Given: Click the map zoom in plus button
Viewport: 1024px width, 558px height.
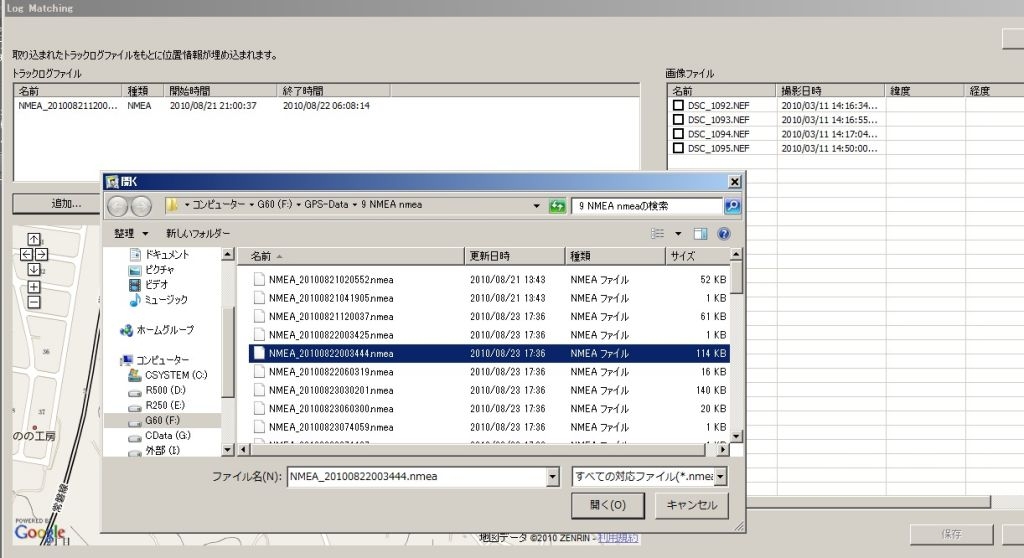Looking at the screenshot, I should (34, 287).
